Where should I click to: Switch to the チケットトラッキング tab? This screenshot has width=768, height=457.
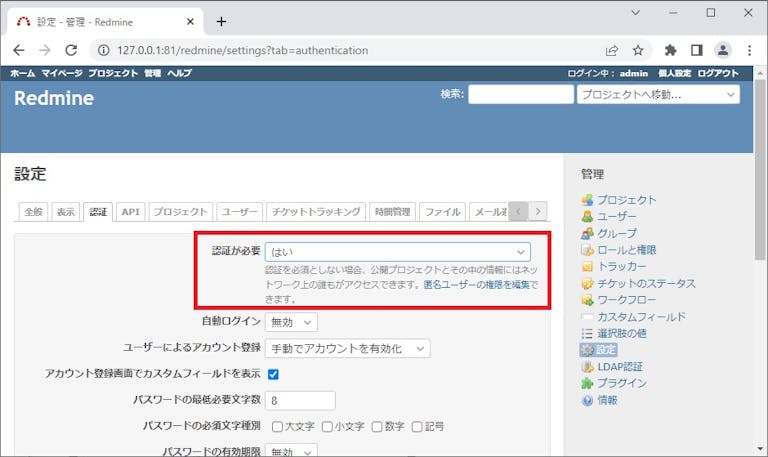point(316,212)
